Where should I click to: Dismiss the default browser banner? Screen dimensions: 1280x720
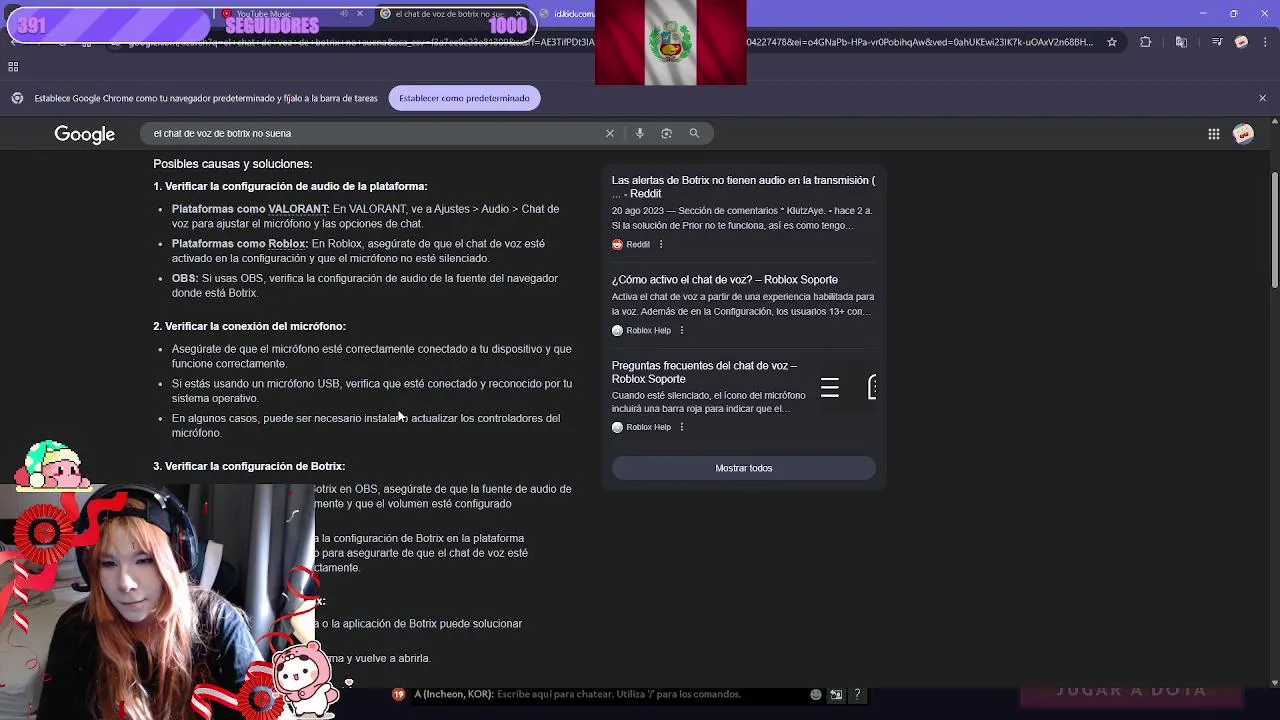[1262, 98]
